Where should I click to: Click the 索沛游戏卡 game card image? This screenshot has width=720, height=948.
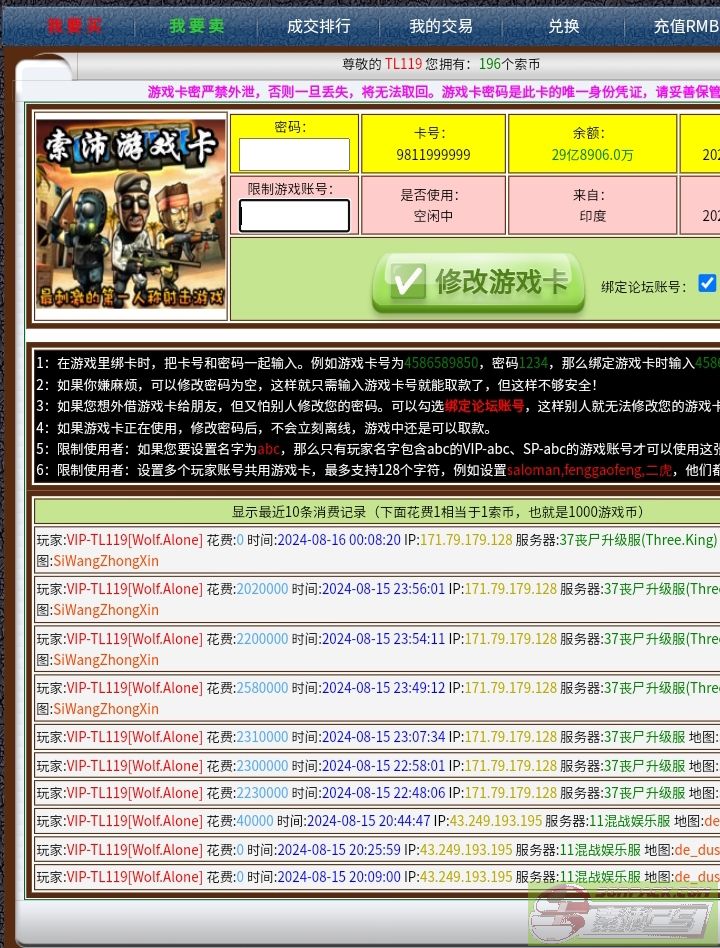(x=130, y=213)
